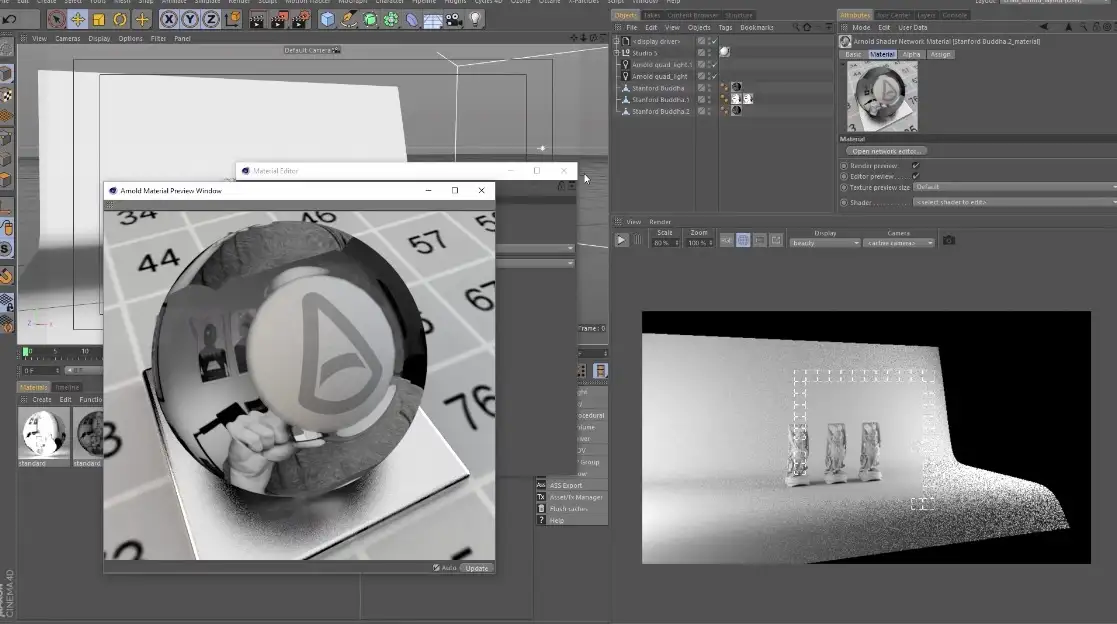Add a Light bulb object
The height and width of the screenshot is (624, 1117).
coord(475,19)
